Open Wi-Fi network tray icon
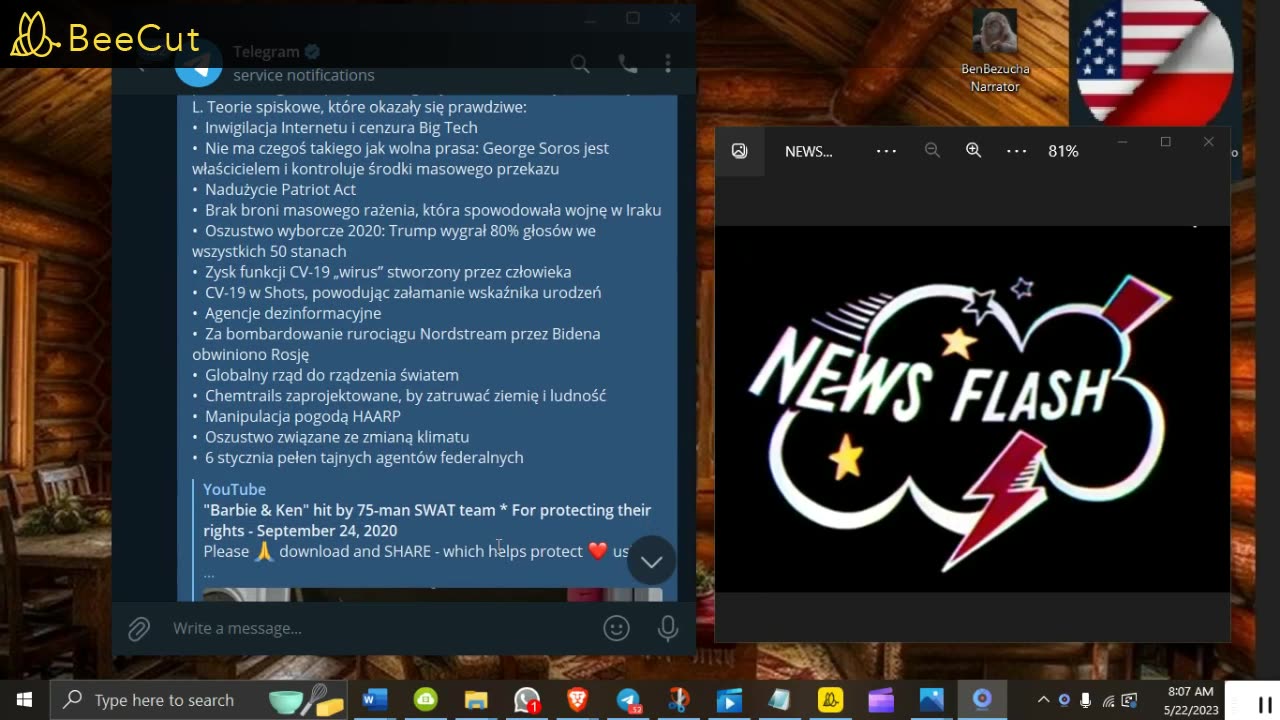This screenshot has height=720, width=1280. tap(1108, 700)
